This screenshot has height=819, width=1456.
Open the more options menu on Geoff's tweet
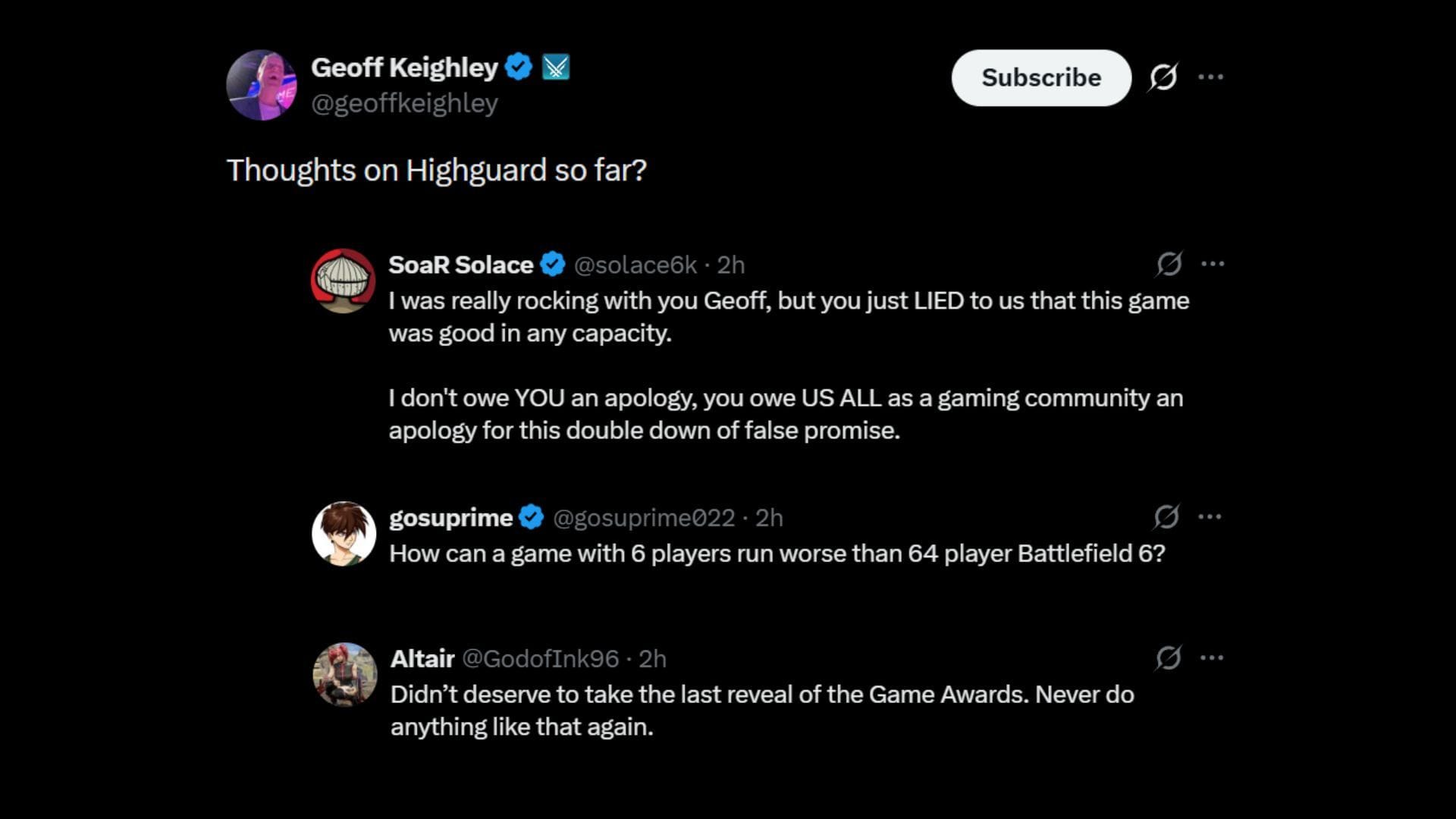pyautogui.click(x=1211, y=77)
